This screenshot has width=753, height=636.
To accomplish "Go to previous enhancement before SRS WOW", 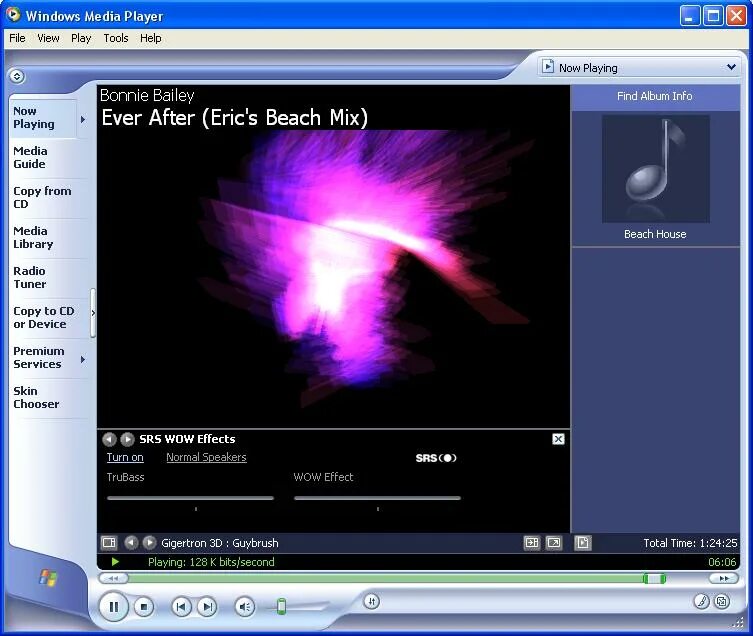I will point(109,439).
